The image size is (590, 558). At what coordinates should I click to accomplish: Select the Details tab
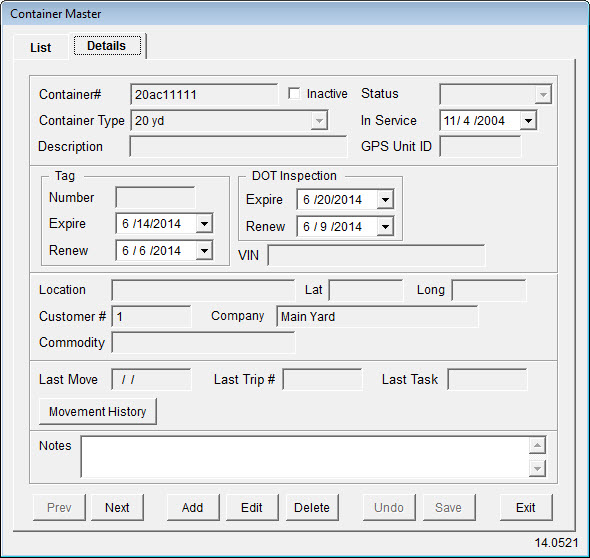[x=107, y=46]
